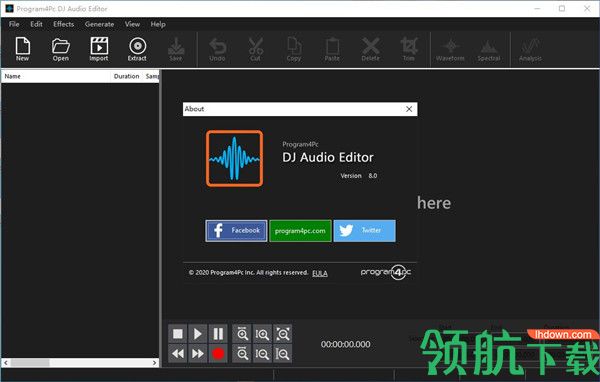The height and width of the screenshot is (382, 600).
Task: Click the Trim toolbar icon
Action: point(409,49)
